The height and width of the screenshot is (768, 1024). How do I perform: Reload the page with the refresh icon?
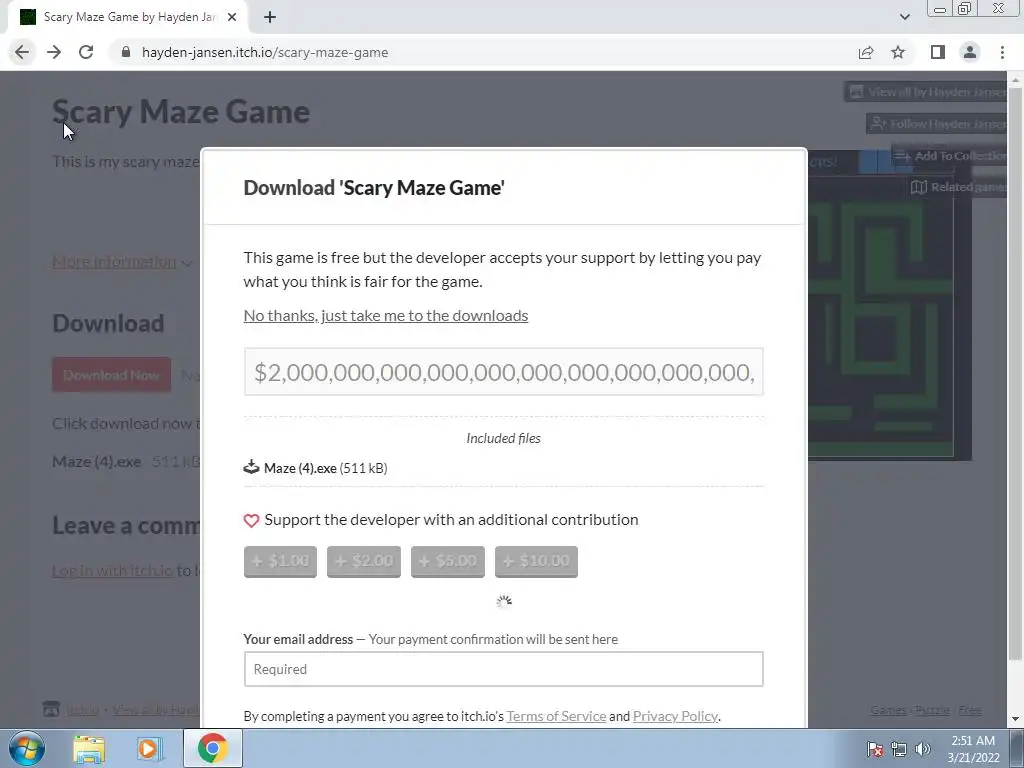pos(86,52)
